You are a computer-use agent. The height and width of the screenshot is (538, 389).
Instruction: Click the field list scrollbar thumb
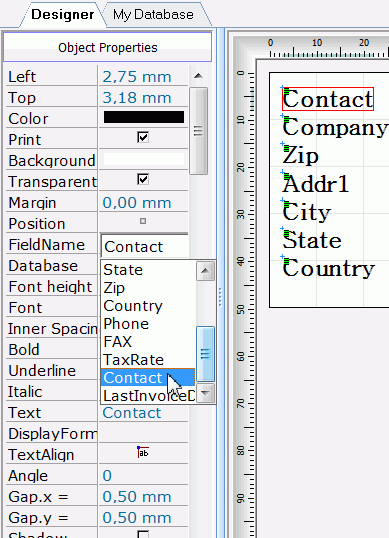click(x=205, y=354)
